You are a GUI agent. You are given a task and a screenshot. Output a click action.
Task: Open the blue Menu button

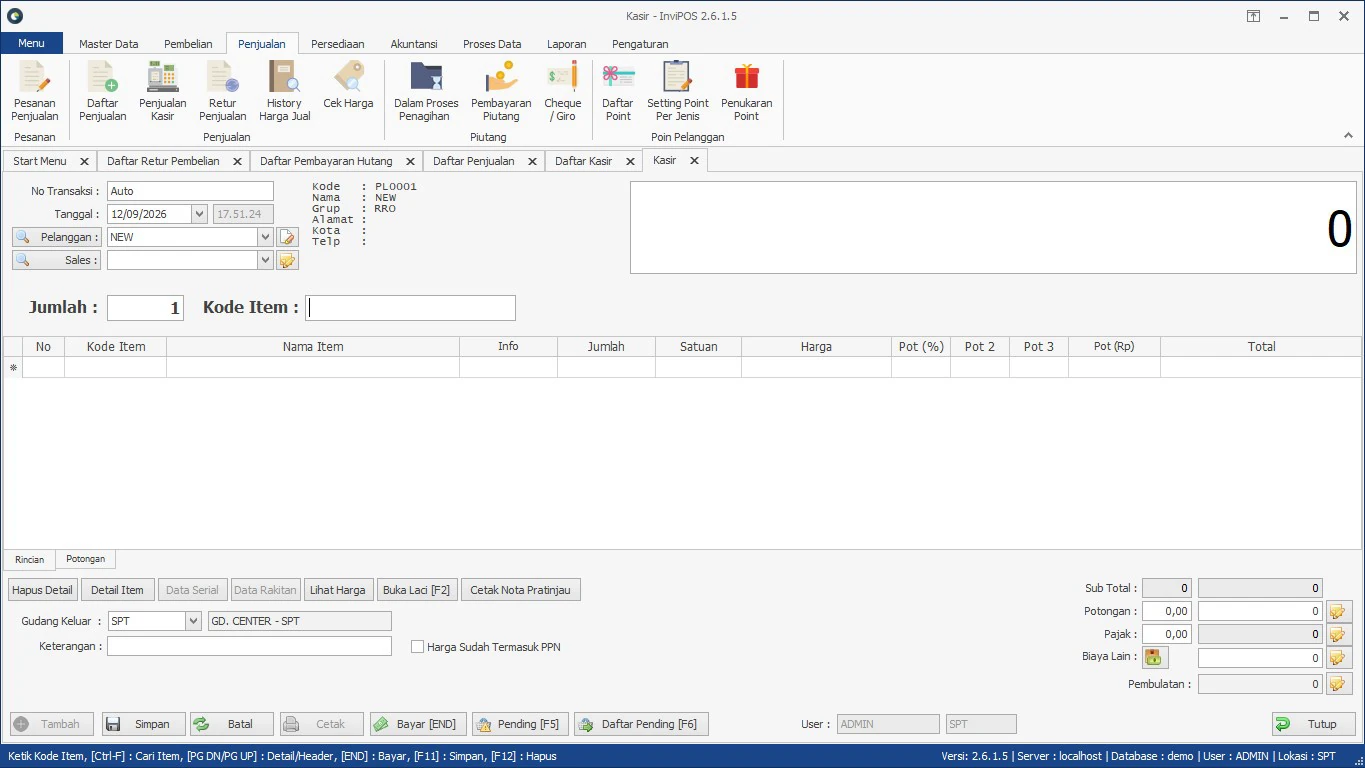[32, 43]
